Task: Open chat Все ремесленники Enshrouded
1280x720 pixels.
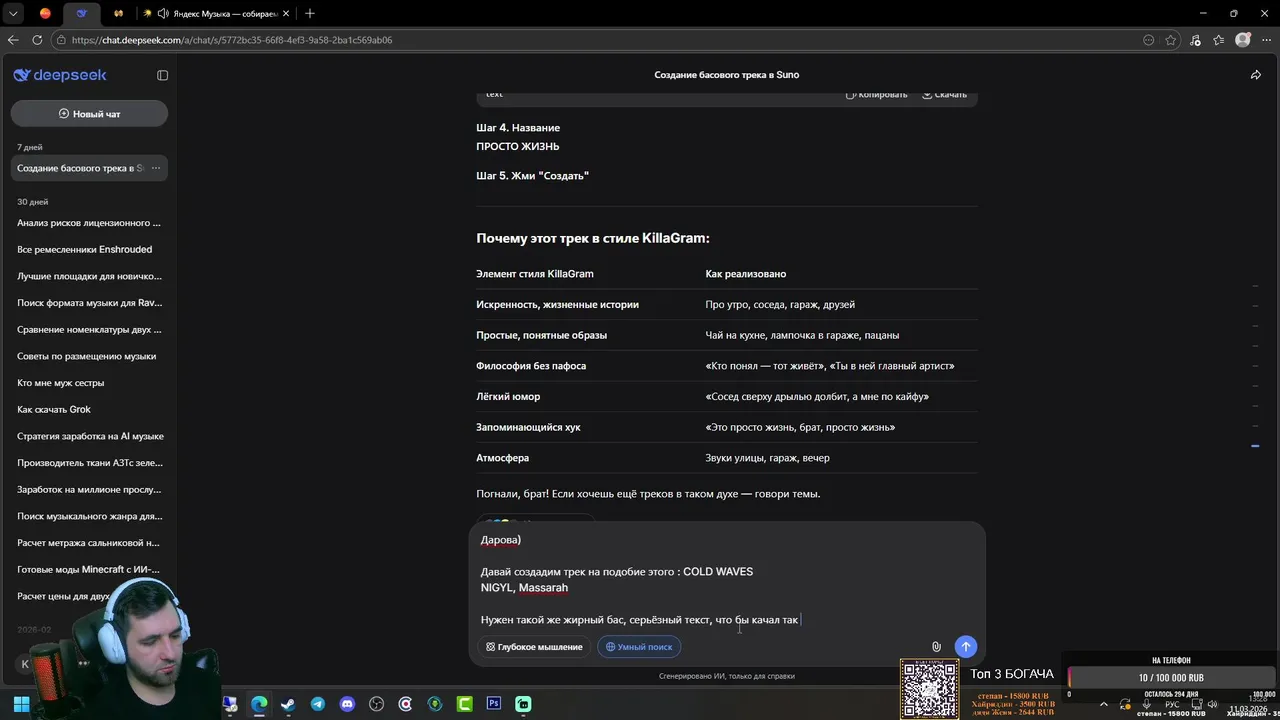Action: [89, 249]
